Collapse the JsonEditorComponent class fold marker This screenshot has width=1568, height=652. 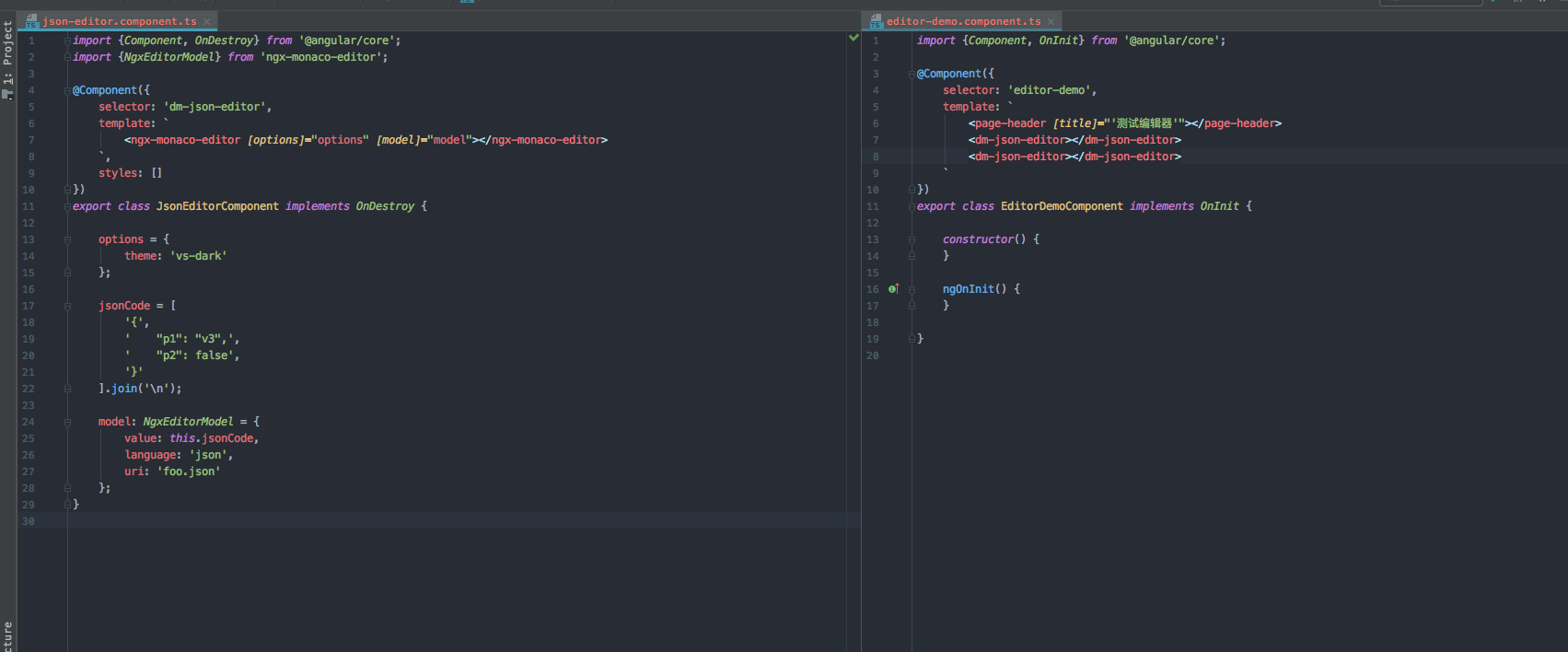point(68,206)
